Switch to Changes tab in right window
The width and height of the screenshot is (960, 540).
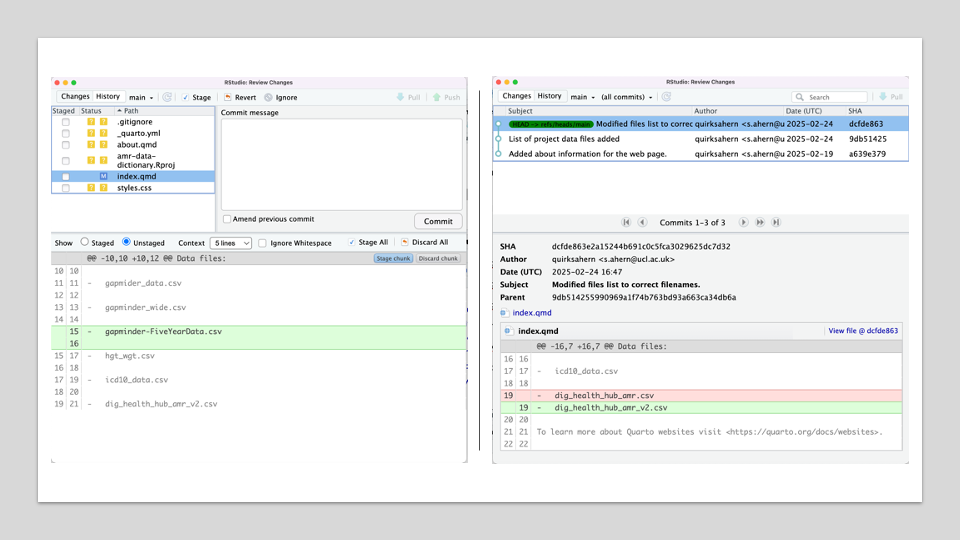click(517, 96)
